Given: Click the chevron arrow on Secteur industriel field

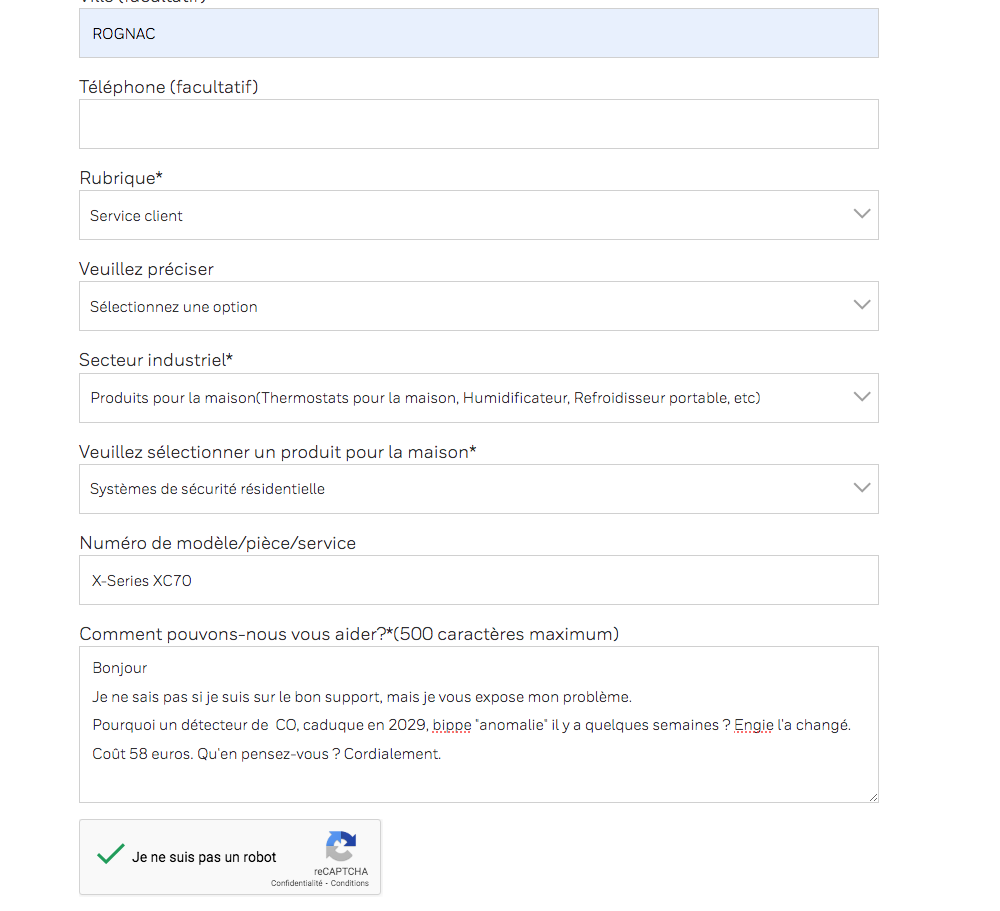Looking at the screenshot, I should coord(862,397).
